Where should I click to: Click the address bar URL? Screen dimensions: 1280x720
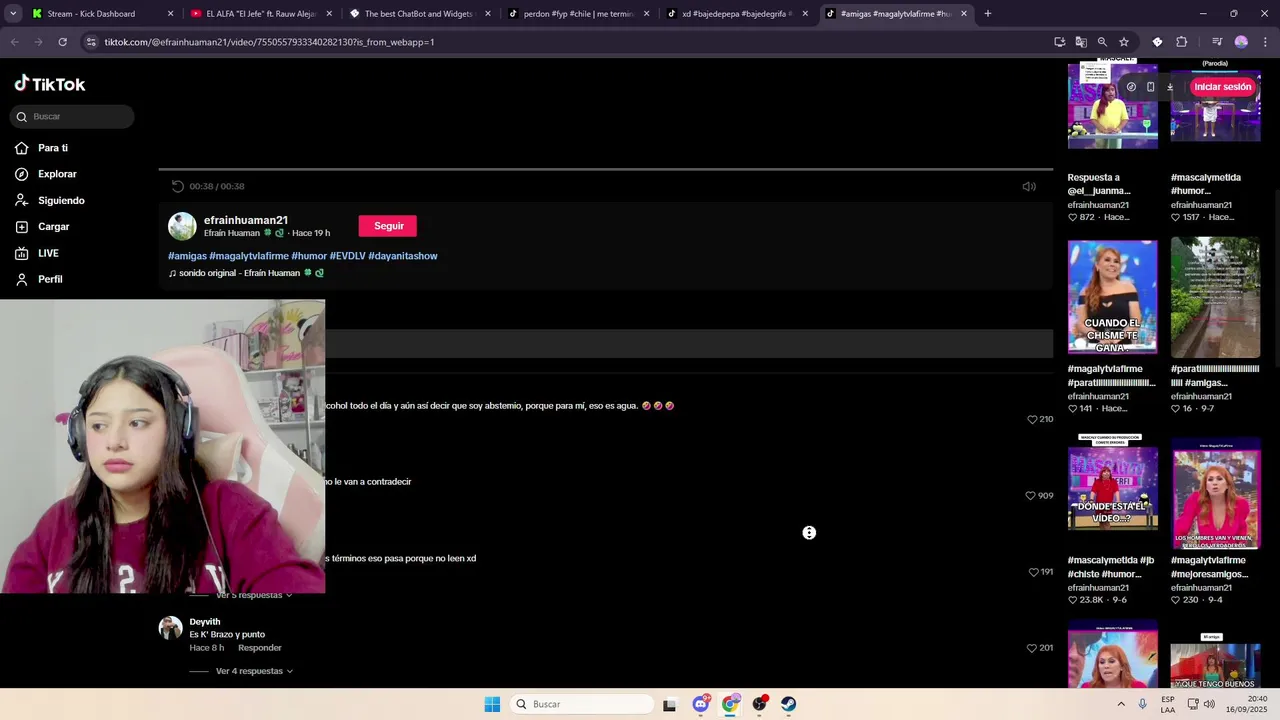click(269, 42)
